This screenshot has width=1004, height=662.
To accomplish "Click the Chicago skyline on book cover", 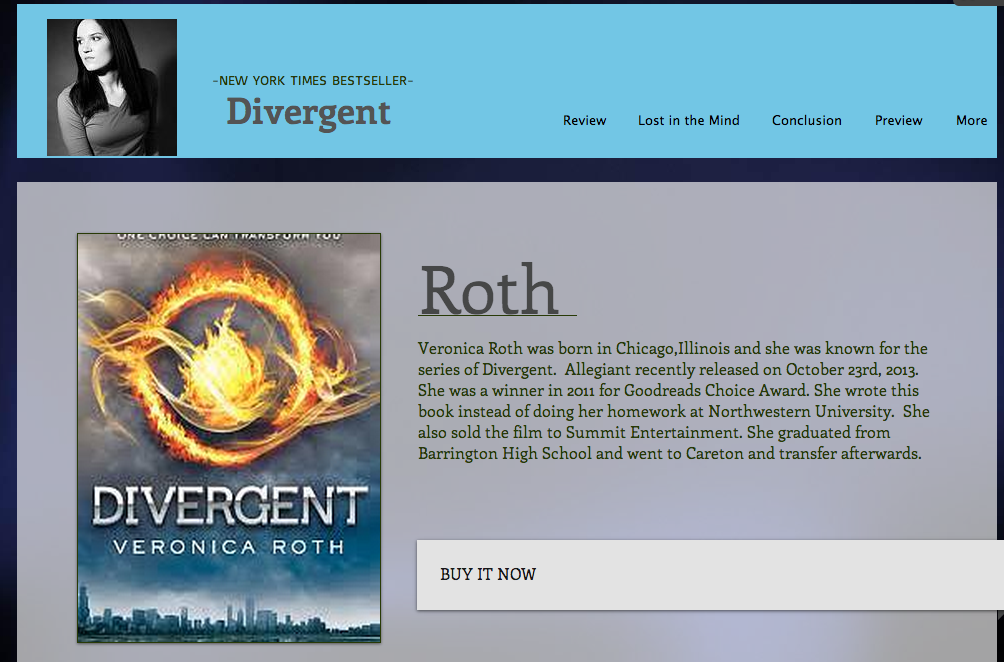I will [229, 618].
